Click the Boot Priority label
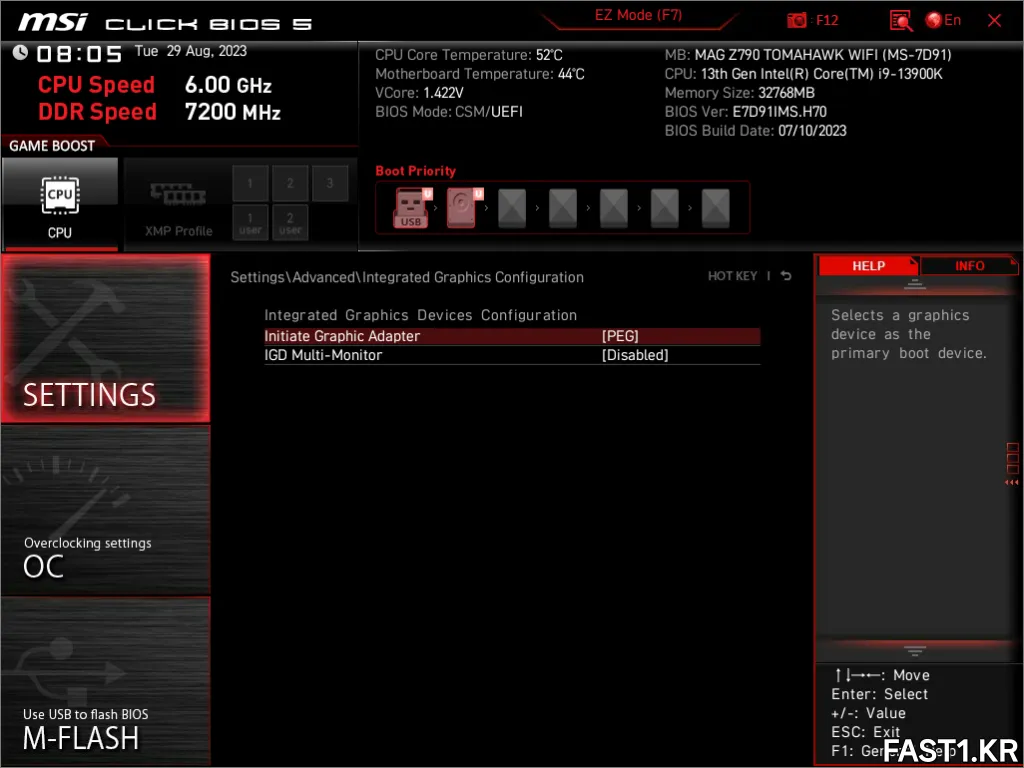Viewport: 1024px width, 768px height. click(415, 171)
